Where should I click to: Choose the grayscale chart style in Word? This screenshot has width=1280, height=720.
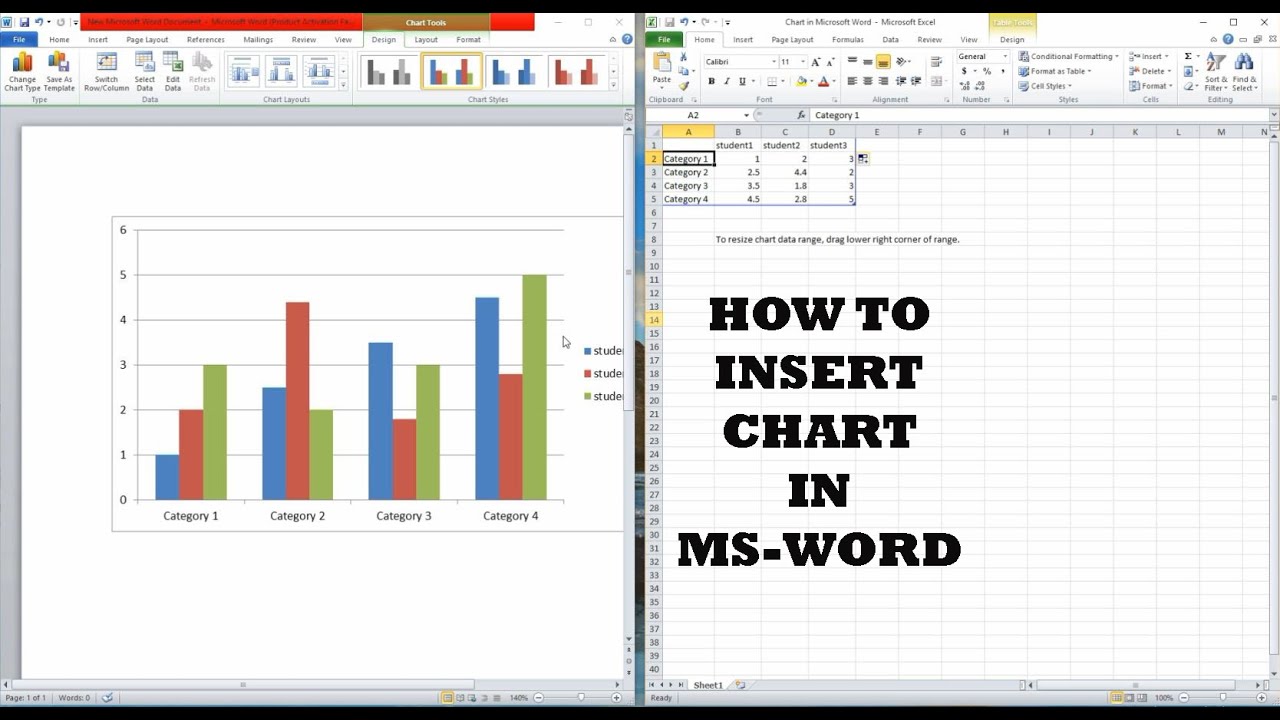point(388,71)
